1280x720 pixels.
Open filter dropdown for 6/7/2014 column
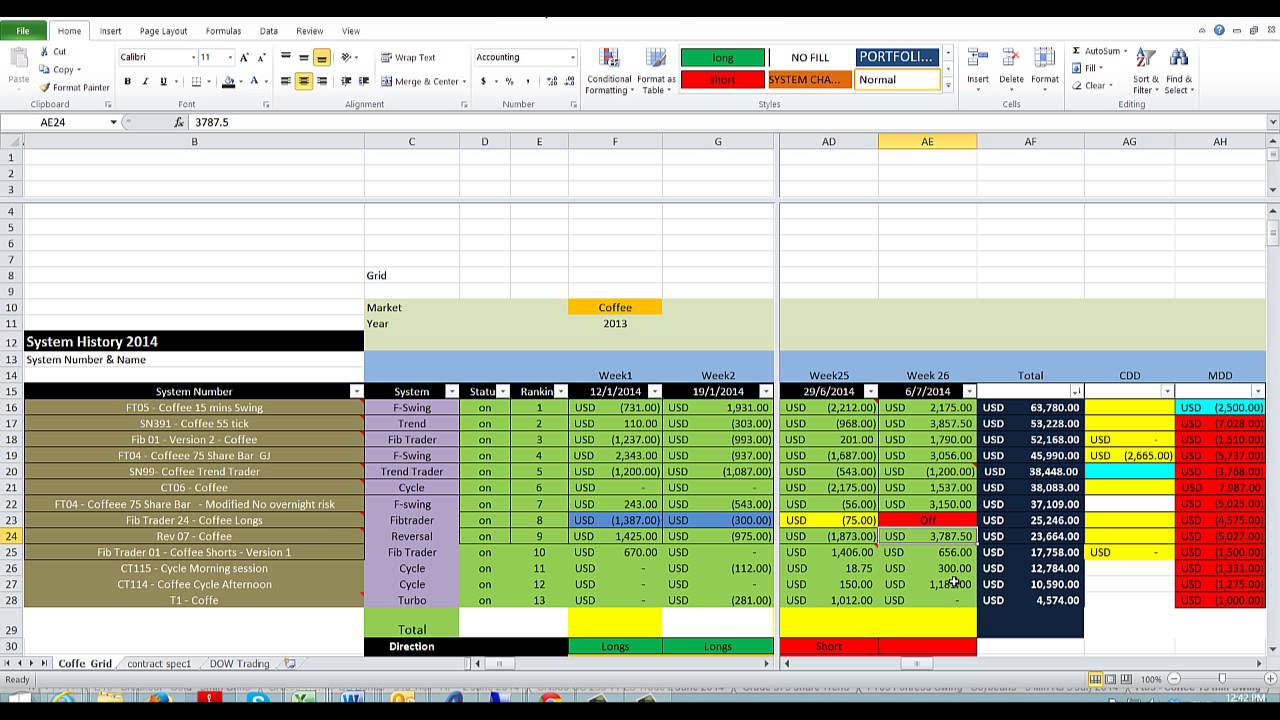pyautogui.click(x=969, y=391)
